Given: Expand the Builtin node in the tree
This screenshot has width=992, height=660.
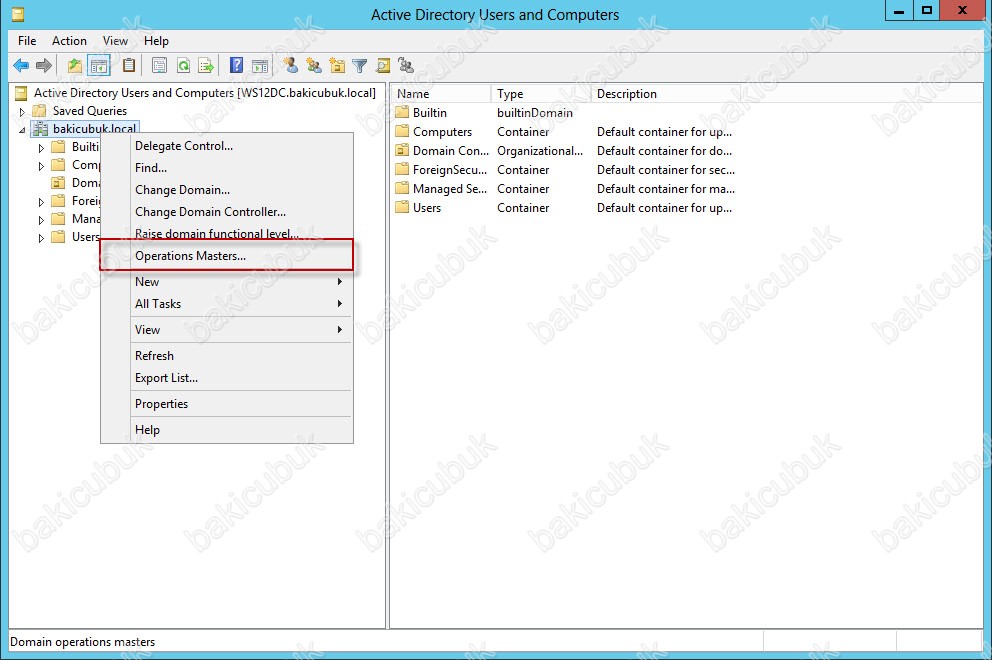Looking at the screenshot, I should 41,148.
